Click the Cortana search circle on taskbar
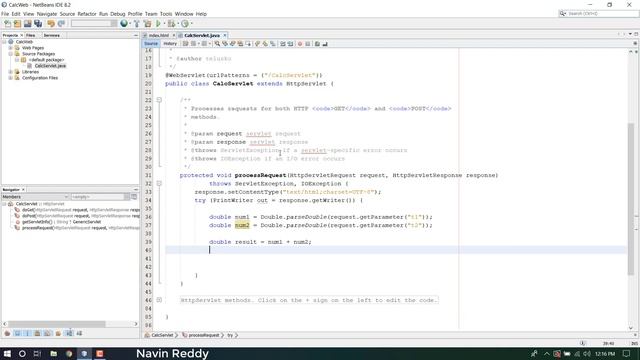 (22, 353)
